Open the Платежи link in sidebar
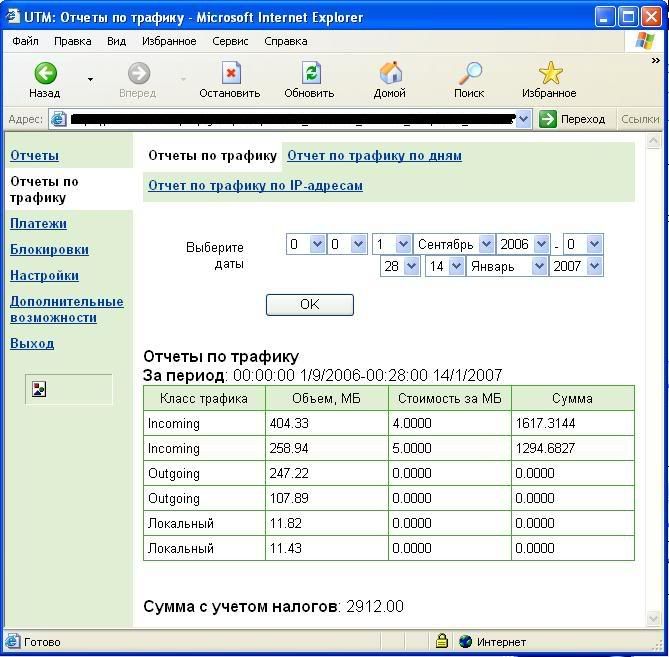Image resolution: width=669 pixels, height=657 pixels. [x=38, y=224]
